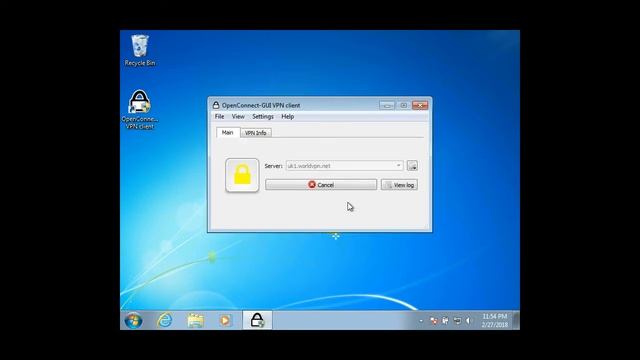Viewport: 640px width, 360px height.
Task: Open the Windows Start orb
Action: (x=133, y=320)
